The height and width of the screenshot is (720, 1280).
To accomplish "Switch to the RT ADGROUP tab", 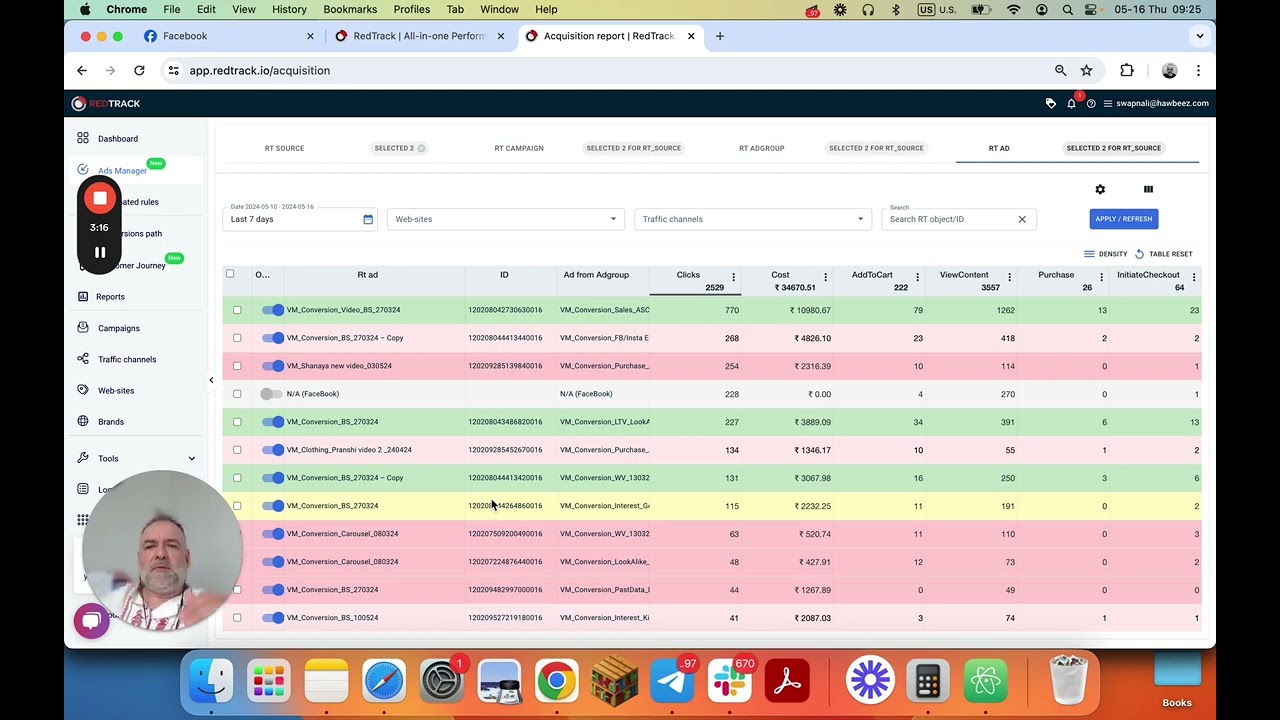I will [x=761, y=148].
